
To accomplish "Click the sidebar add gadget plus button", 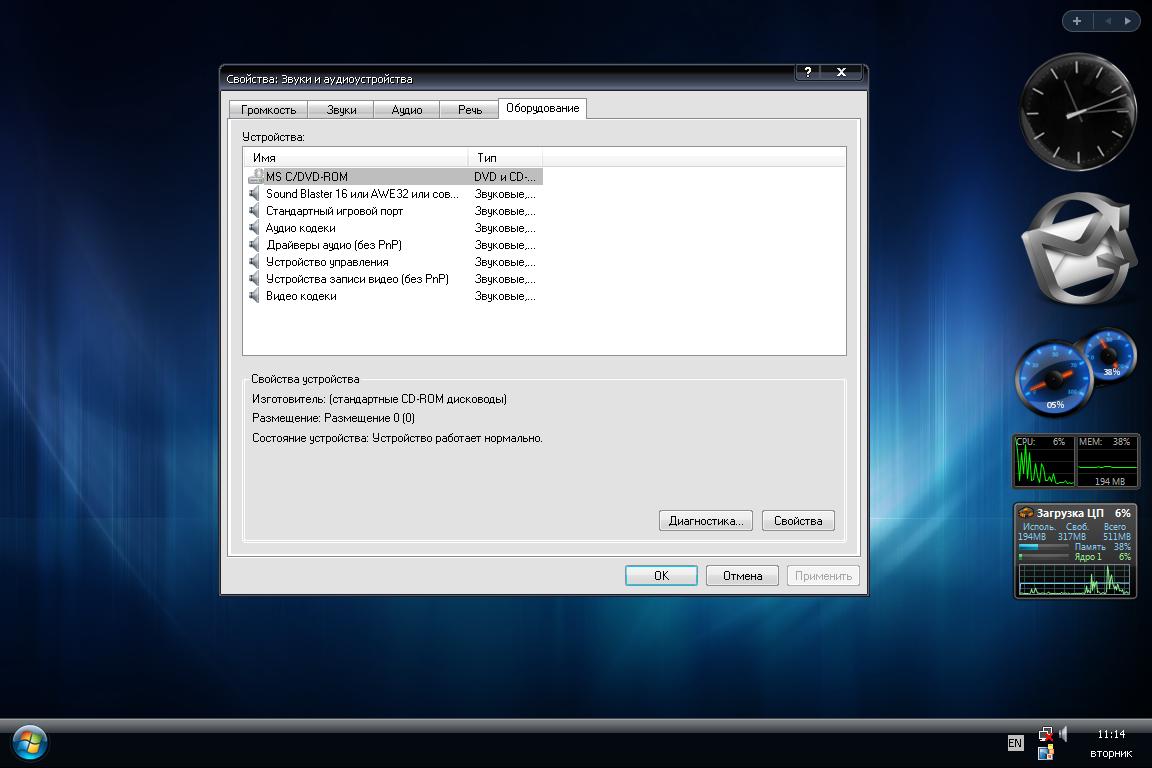I will pyautogui.click(x=1077, y=20).
